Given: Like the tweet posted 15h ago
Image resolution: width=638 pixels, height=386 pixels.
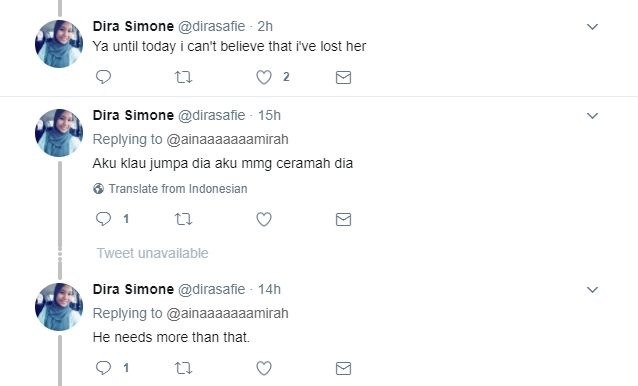Looking at the screenshot, I should click(x=264, y=219).
